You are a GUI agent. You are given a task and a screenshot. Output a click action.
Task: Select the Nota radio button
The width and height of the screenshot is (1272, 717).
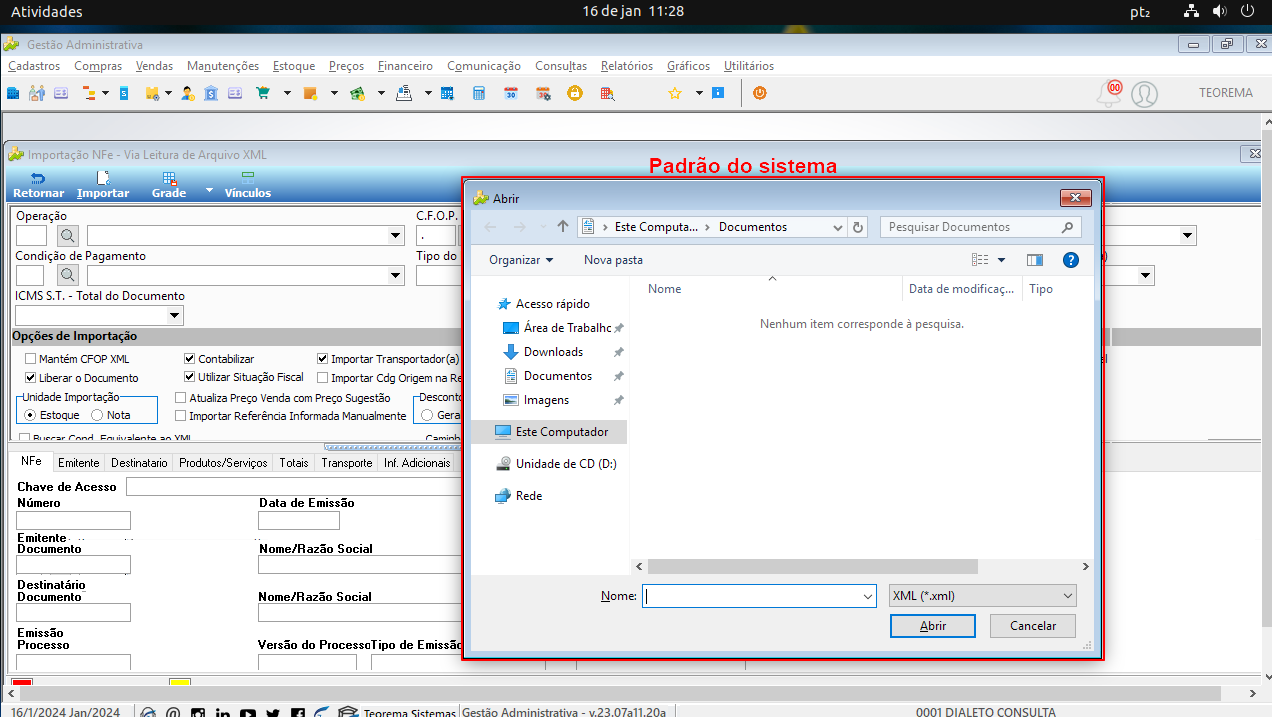click(97, 415)
